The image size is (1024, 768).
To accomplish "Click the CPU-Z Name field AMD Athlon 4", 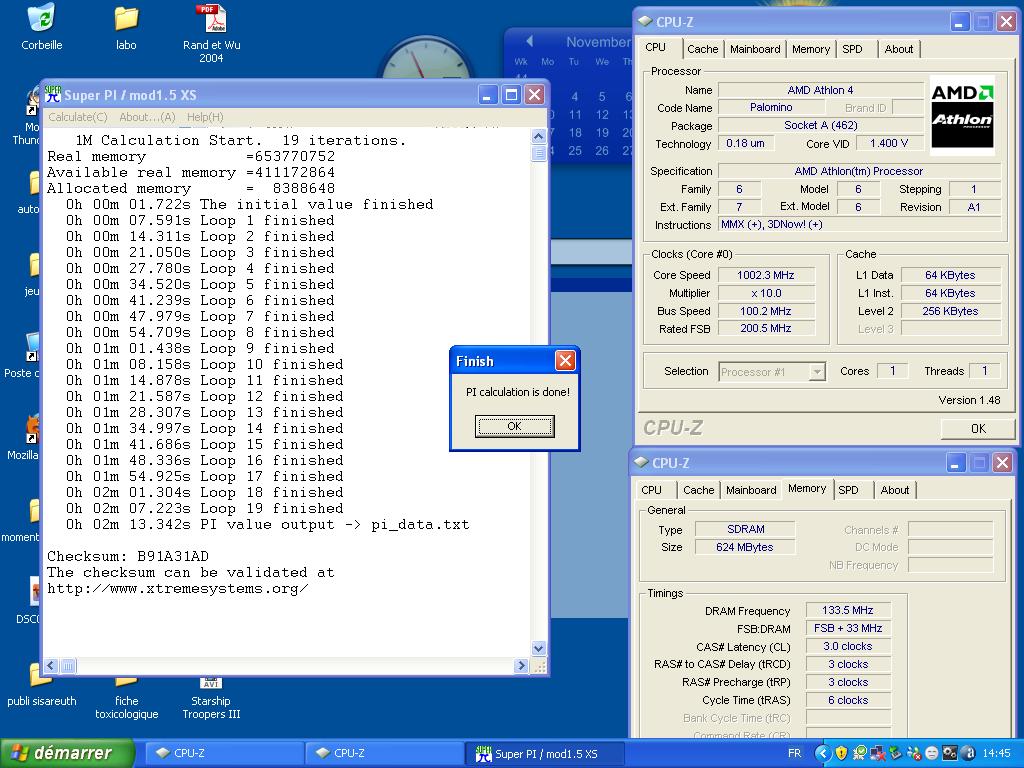I will coord(820,90).
